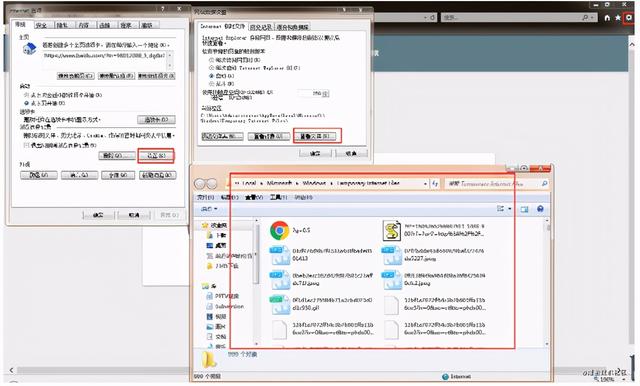Toggle the Explorer preview pane icon
640x386 pixels.
(x=524, y=209)
